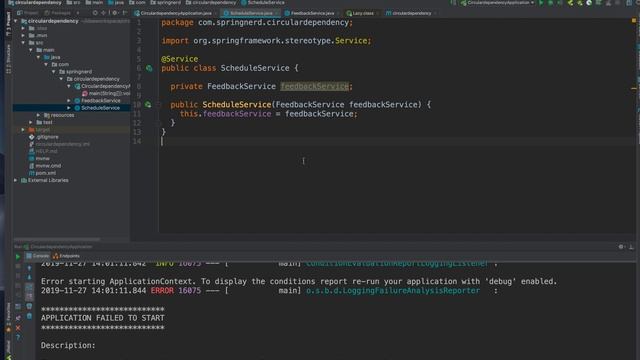Open run configuration dropdown CirculardependencyApplication
The height and width of the screenshot is (360, 640).
[x=498, y=3]
